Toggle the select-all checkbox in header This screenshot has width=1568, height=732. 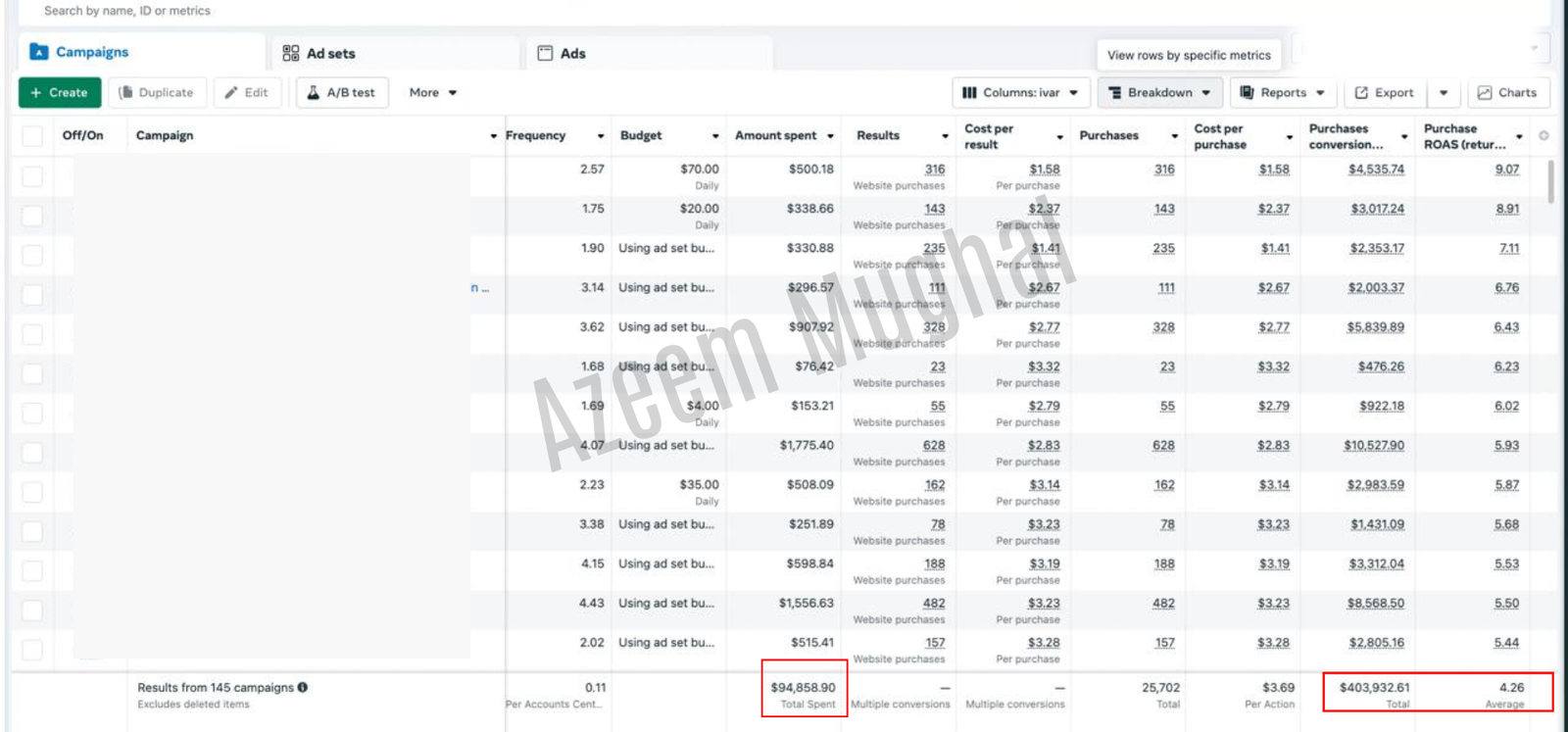point(32,135)
